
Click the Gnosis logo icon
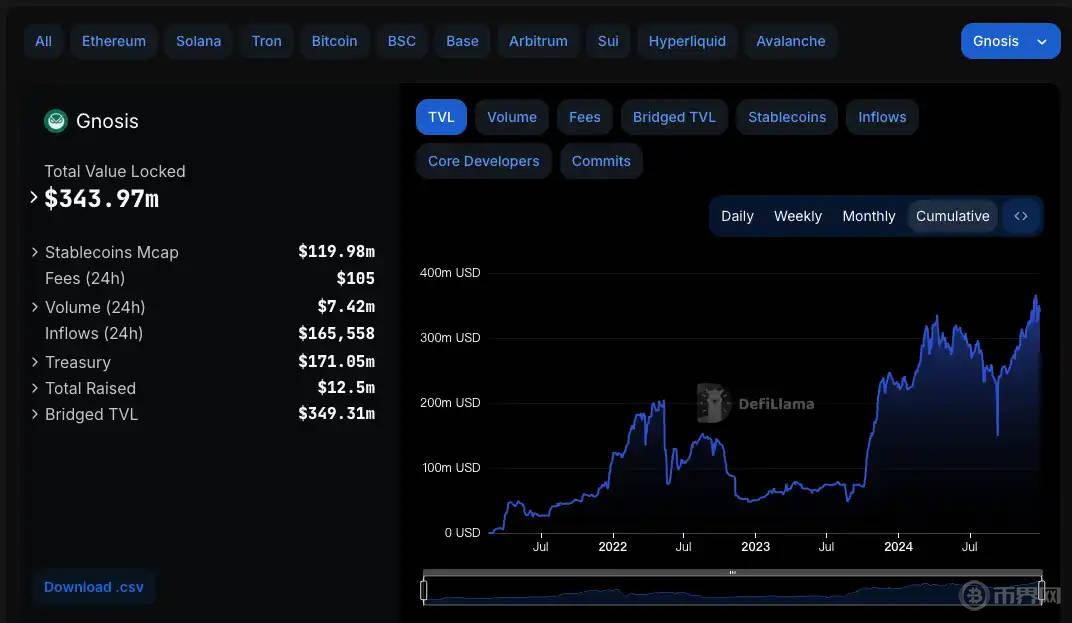56,121
